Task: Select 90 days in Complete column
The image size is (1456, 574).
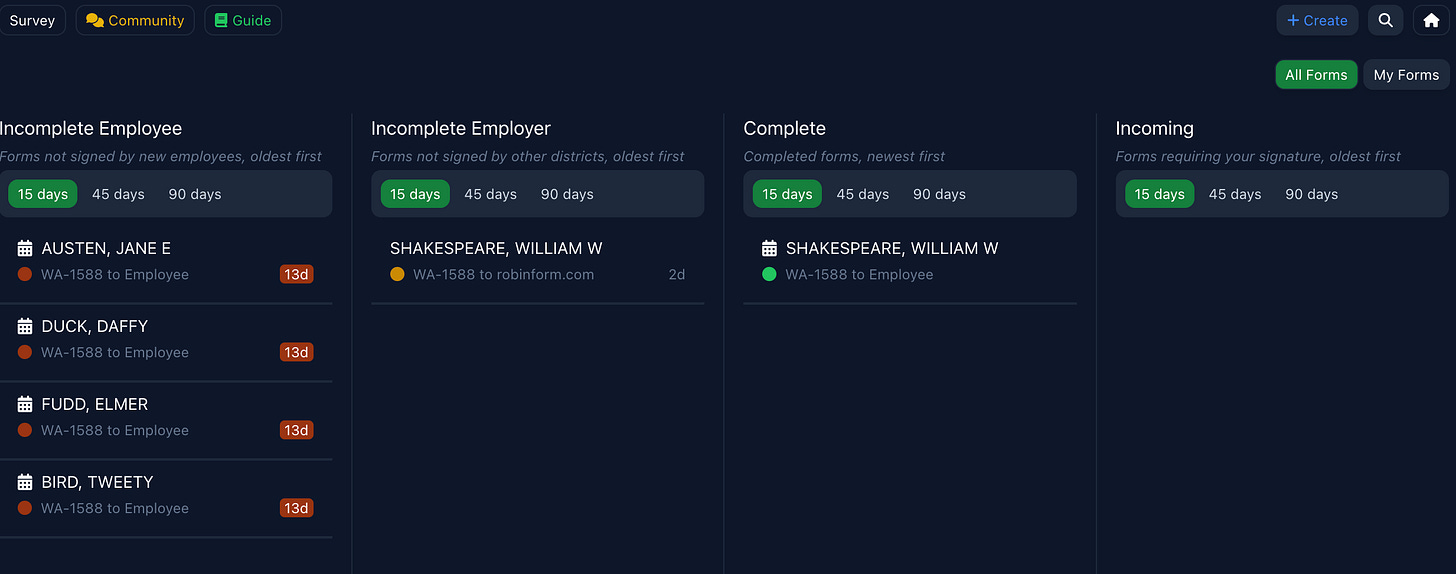Action: (x=939, y=194)
